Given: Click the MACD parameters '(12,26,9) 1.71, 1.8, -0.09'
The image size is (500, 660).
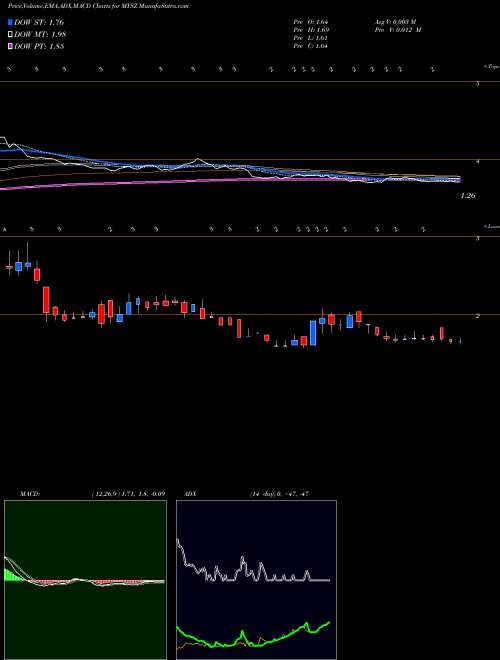Looking at the screenshot, I should coord(128,494).
